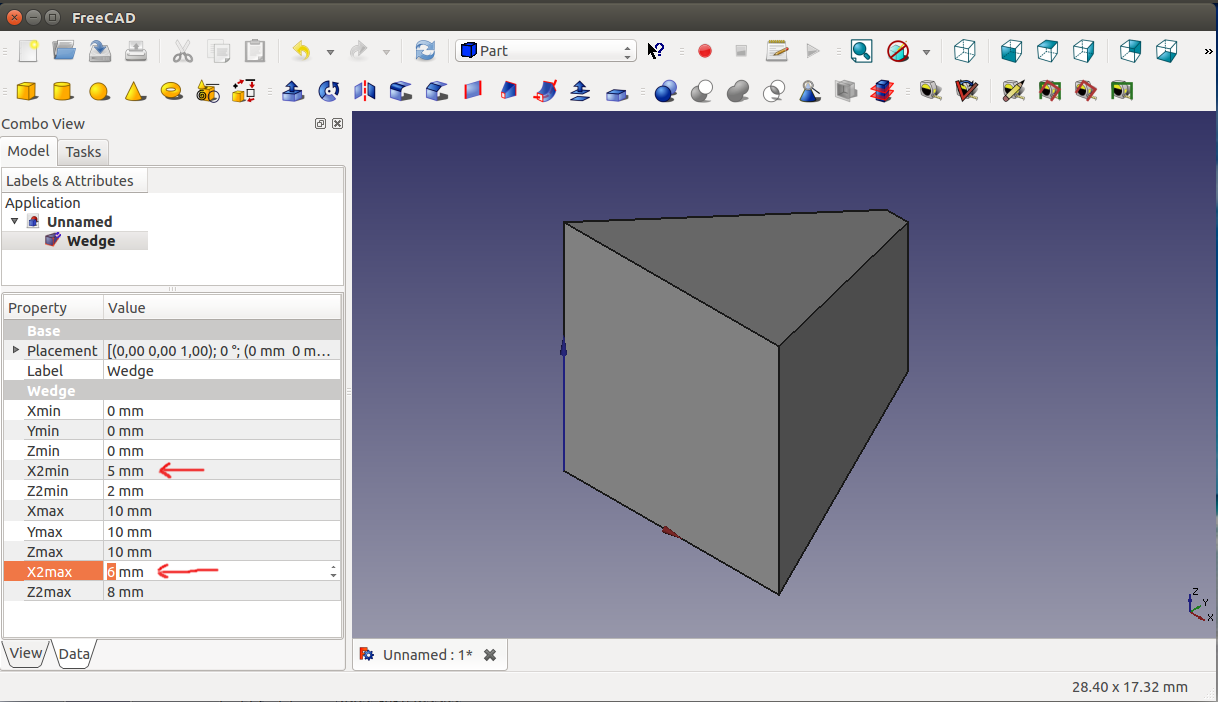Insert a cylinder primitive

[62, 92]
